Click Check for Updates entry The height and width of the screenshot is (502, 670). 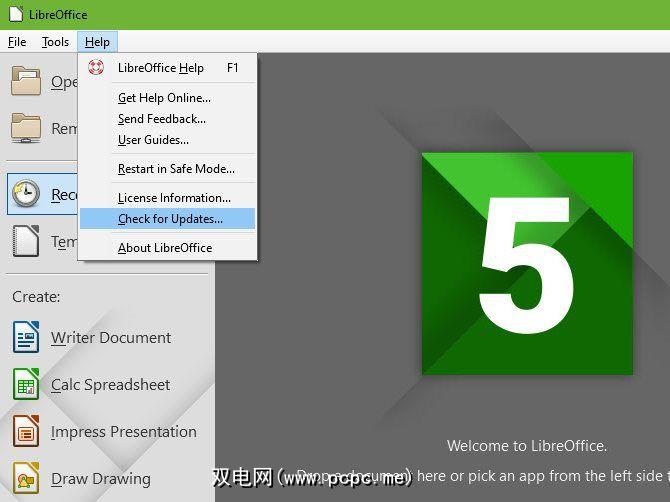coord(168,219)
